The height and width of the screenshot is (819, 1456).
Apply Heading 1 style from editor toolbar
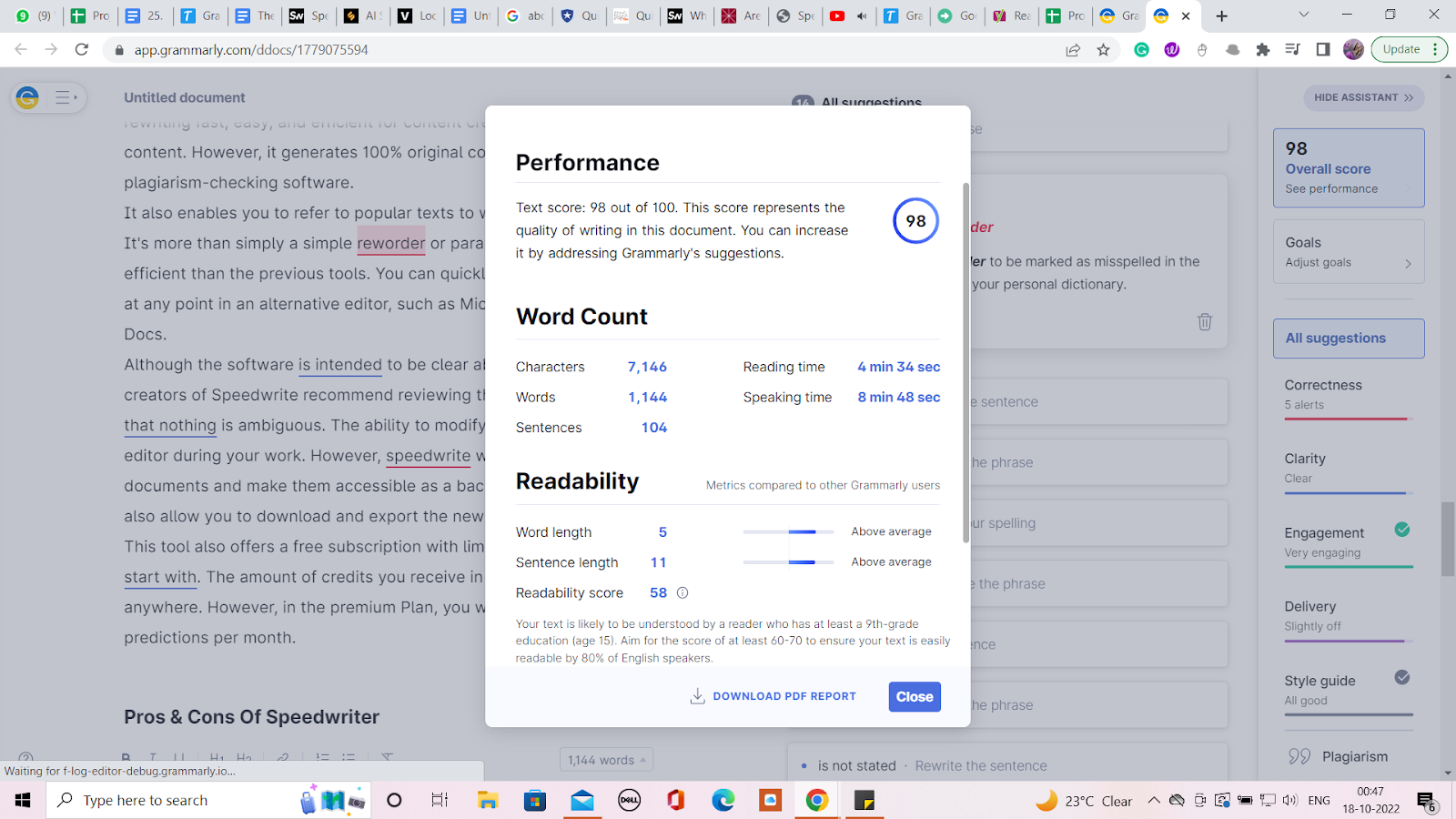coord(217,758)
